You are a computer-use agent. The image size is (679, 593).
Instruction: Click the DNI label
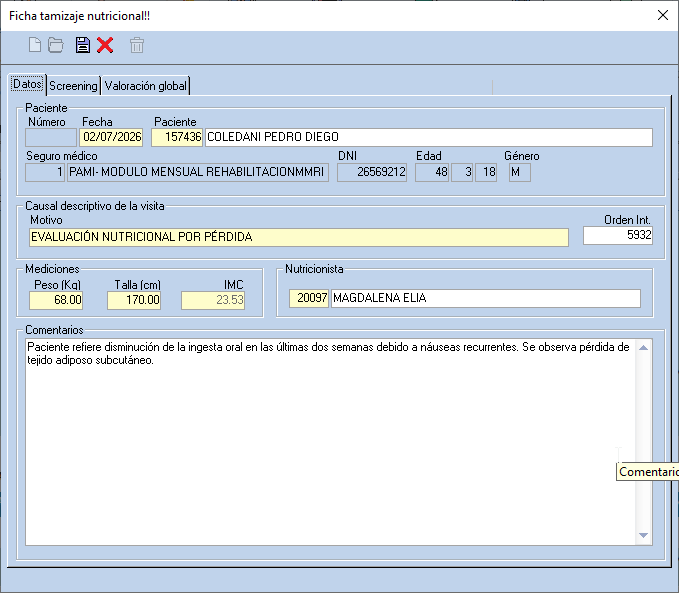[x=347, y=156]
